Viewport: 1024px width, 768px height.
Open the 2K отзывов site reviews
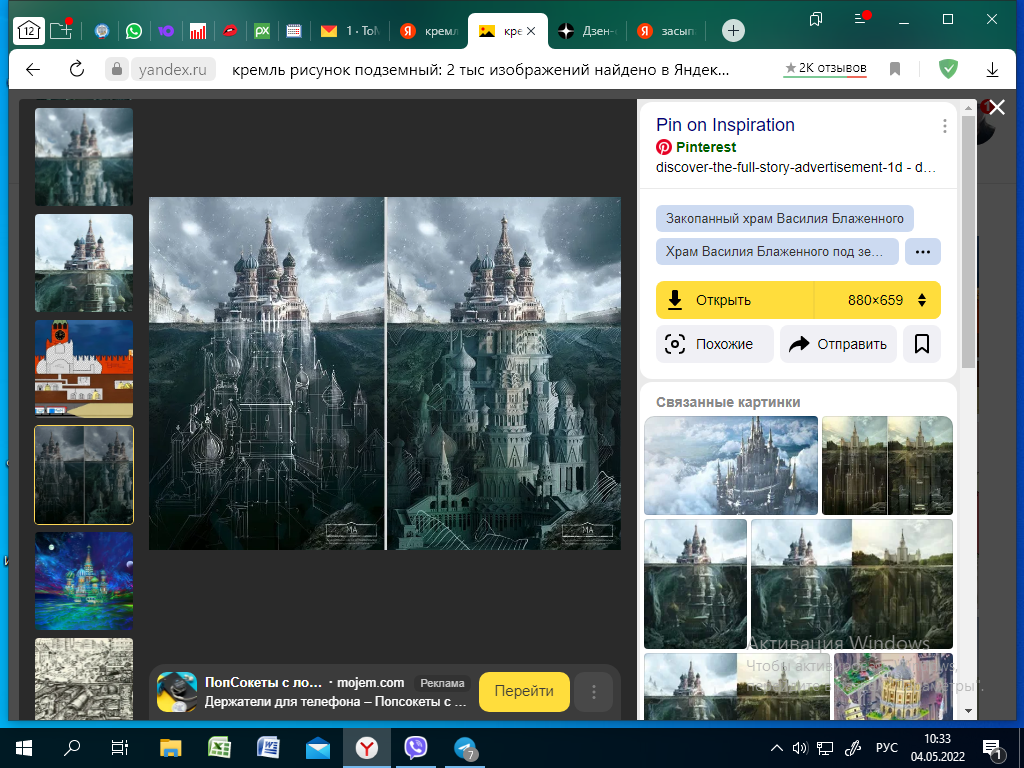click(x=825, y=68)
